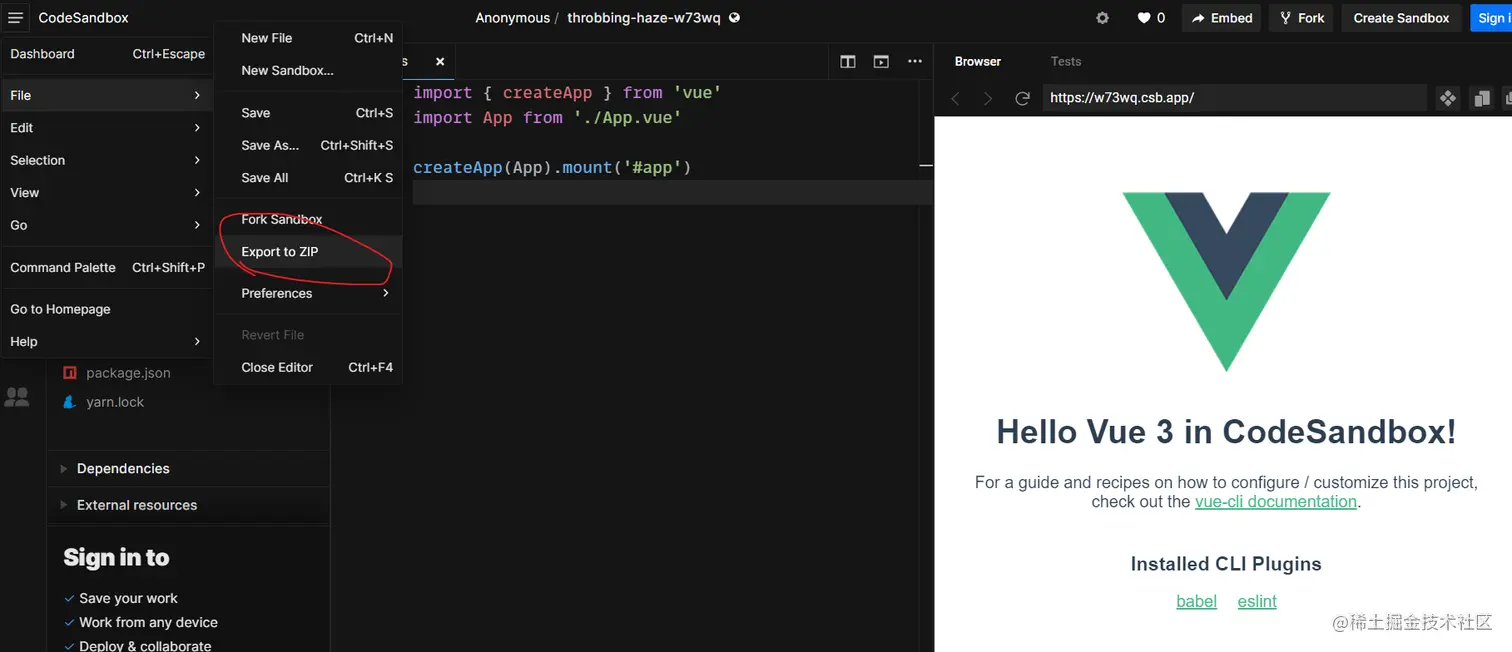Click the package.json file icon

click(70, 373)
